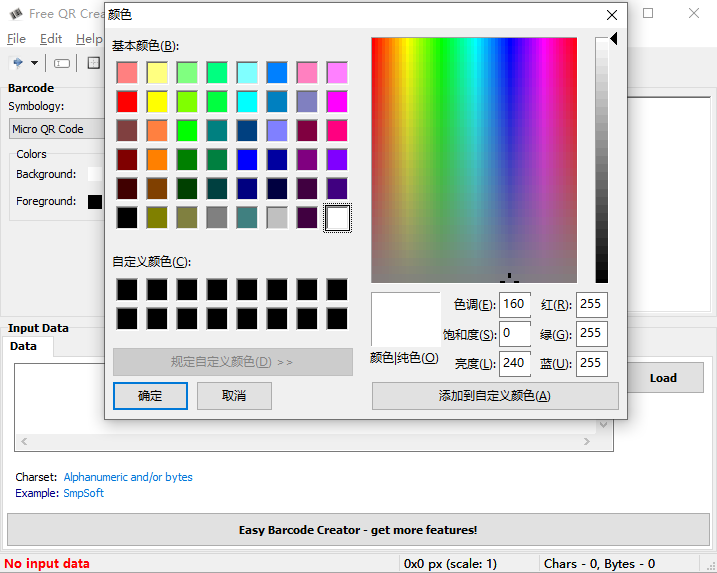Click the black Foreground color box
This screenshot has height=573, width=717.
coord(95,202)
